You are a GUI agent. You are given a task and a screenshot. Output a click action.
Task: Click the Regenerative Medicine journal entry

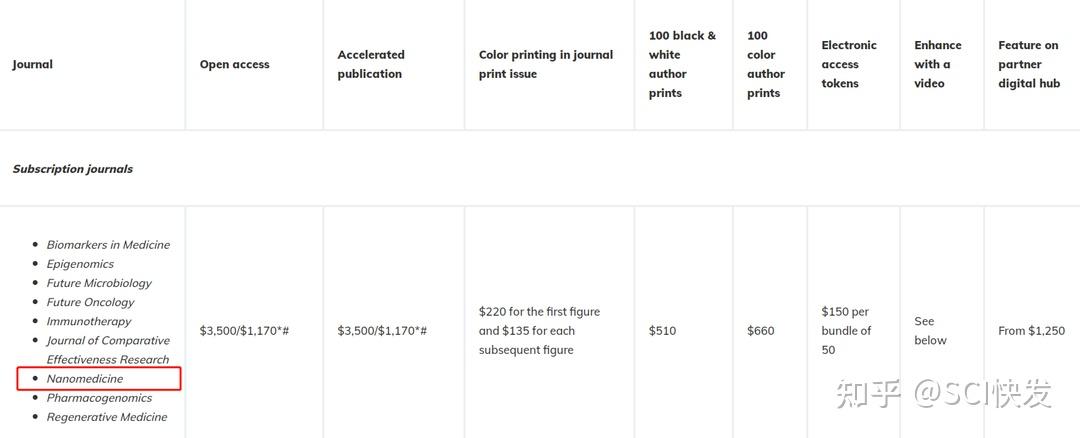(107, 417)
